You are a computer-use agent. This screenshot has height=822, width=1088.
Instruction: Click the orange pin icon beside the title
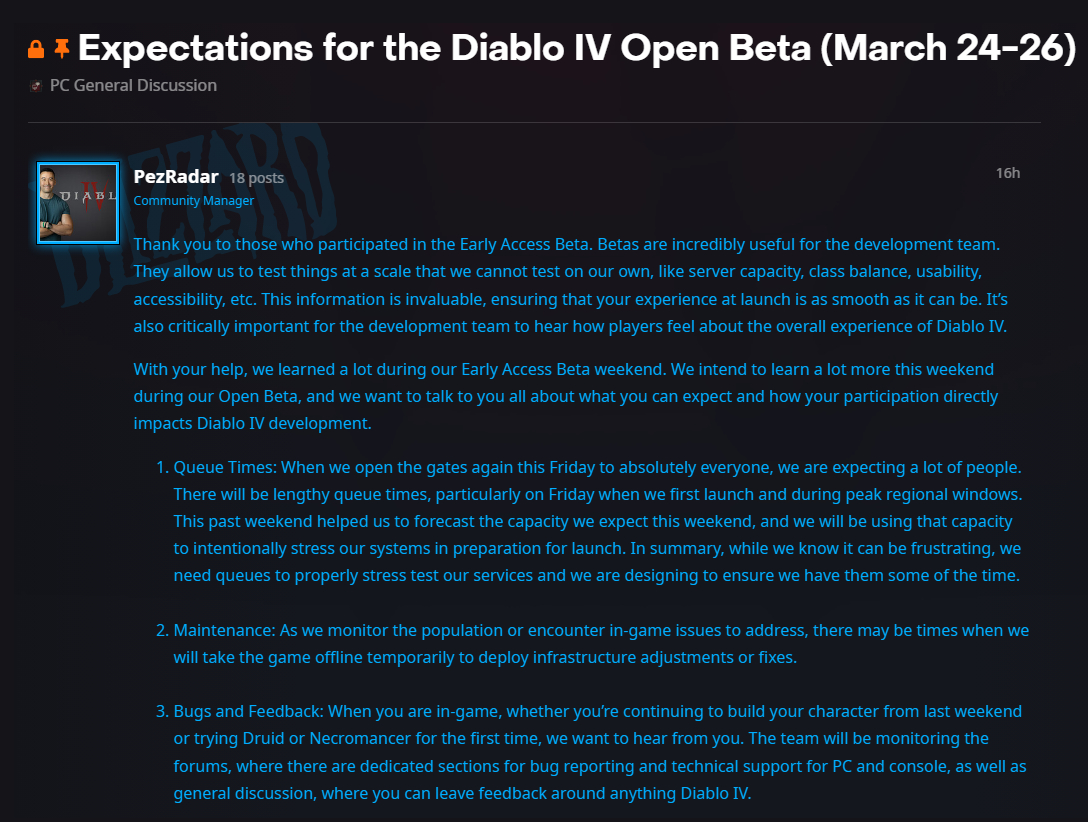point(62,48)
